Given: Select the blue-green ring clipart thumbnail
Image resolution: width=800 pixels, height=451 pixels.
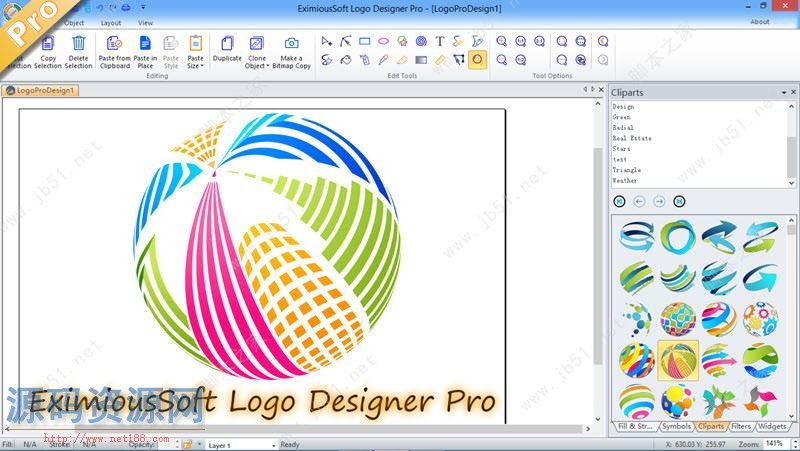Looking at the screenshot, I should [678, 237].
